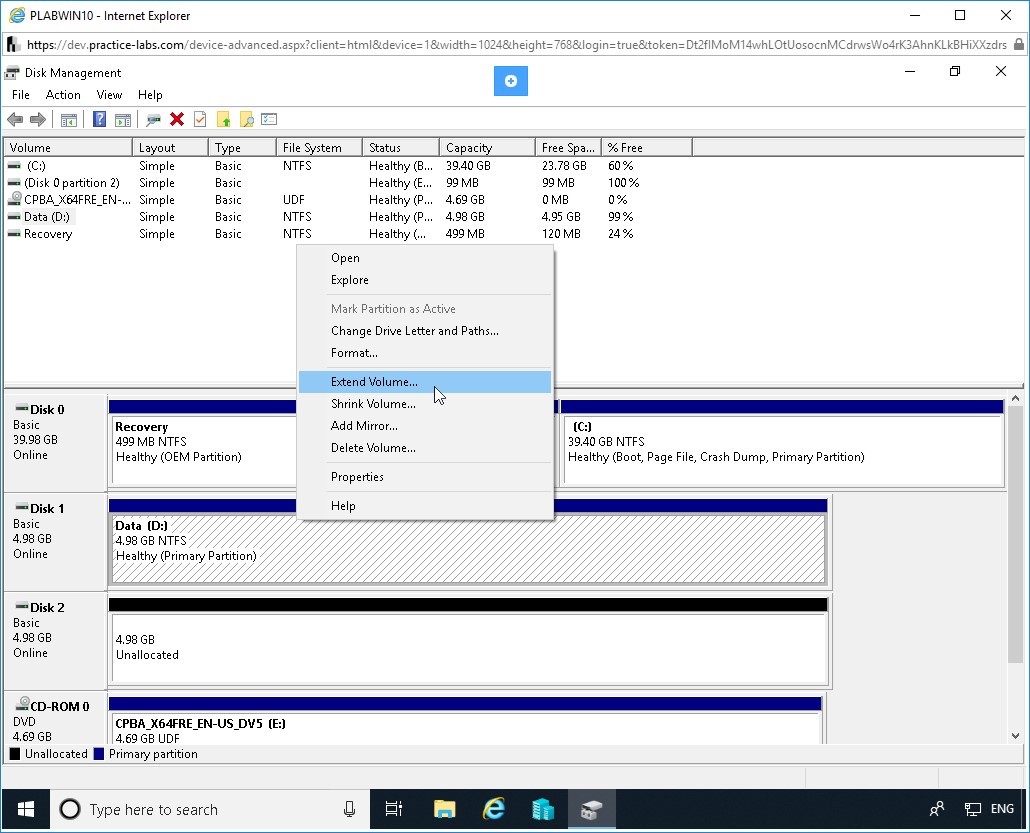The height and width of the screenshot is (833, 1030).
Task: Click the % Free column header
Action: click(x=647, y=148)
